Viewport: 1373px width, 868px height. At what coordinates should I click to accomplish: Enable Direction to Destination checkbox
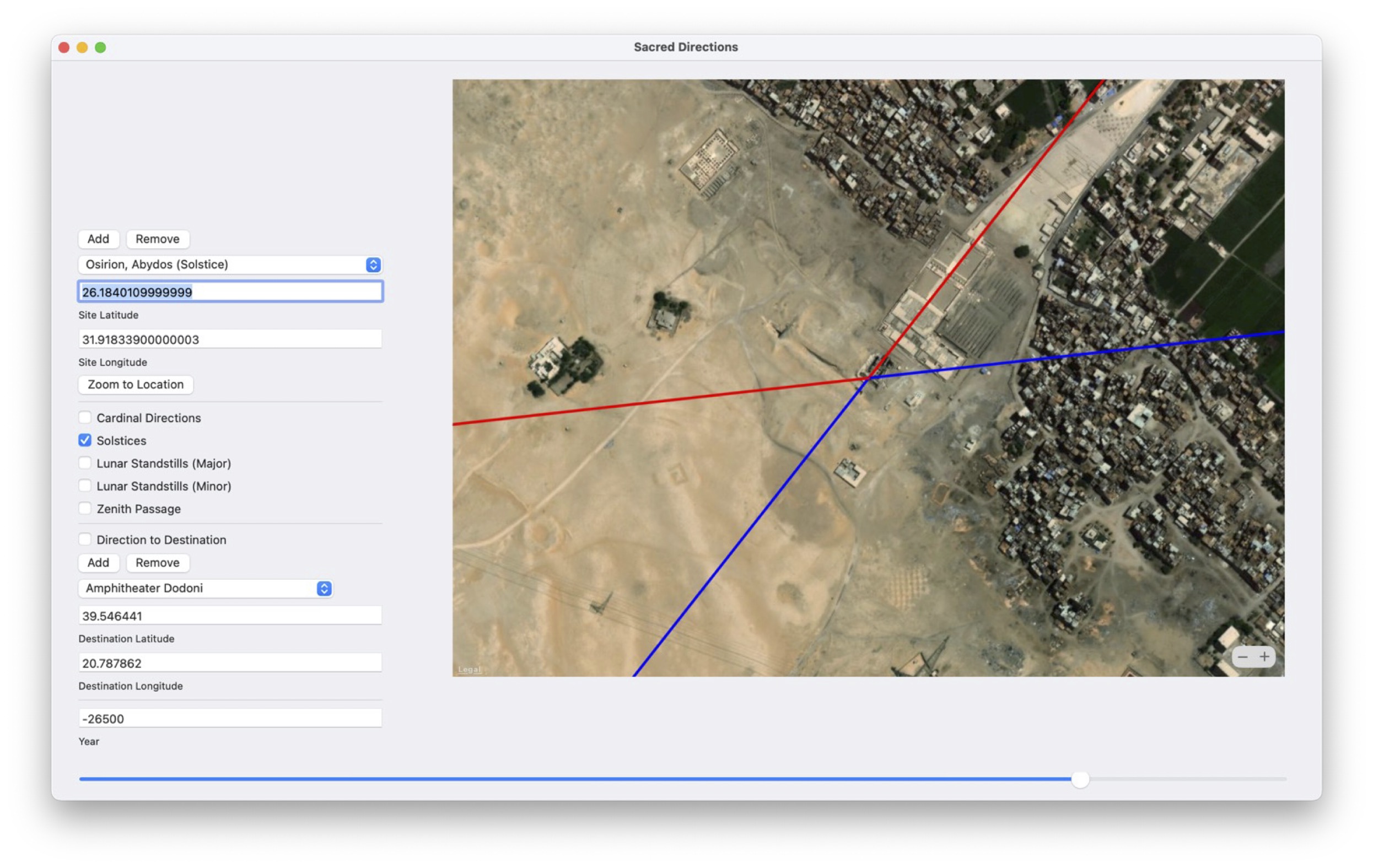pyautogui.click(x=85, y=539)
